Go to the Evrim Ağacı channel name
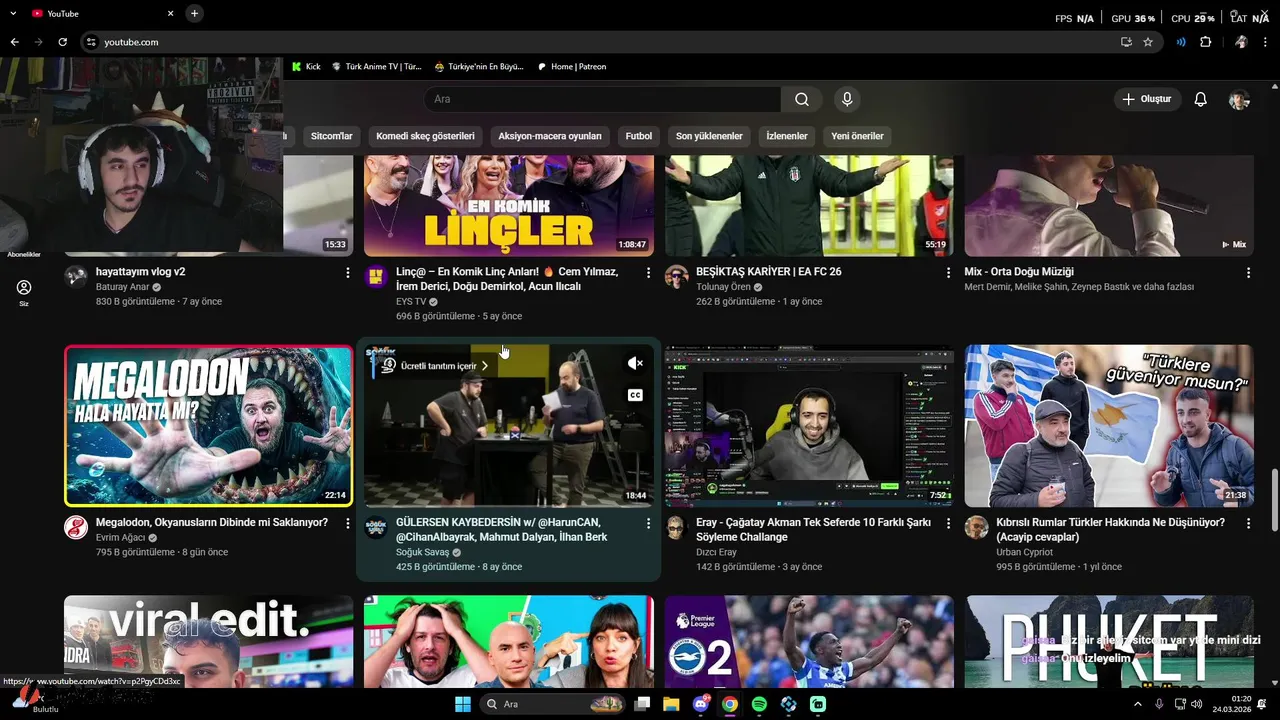1280x720 pixels. click(121, 537)
